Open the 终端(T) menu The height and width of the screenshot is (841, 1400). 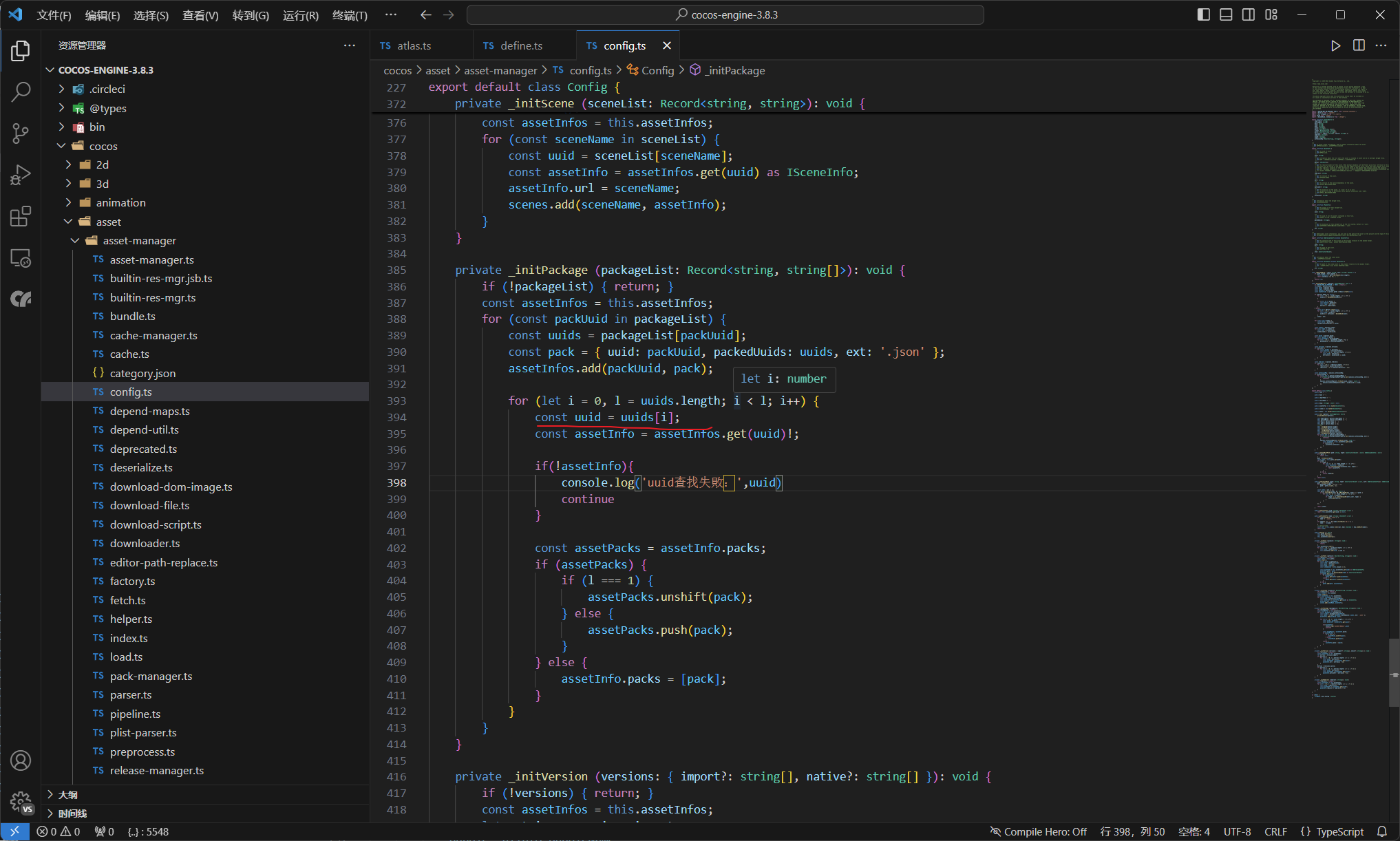click(350, 15)
